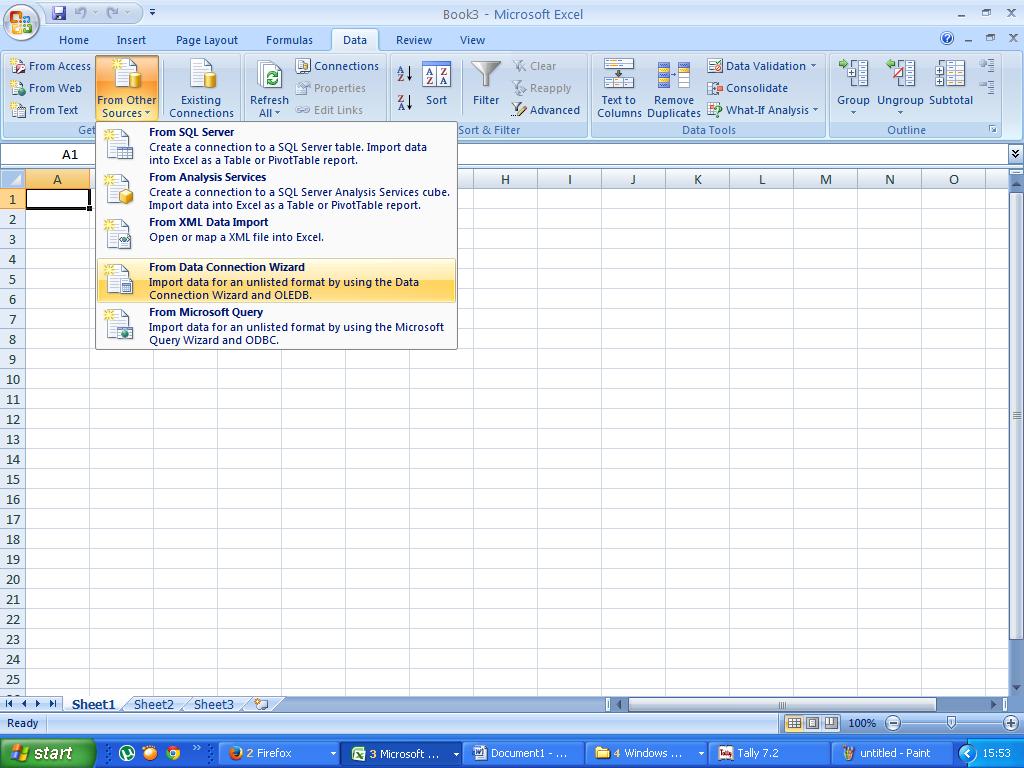The height and width of the screenshot is (768, 1024).
Task: Click the Refresh All icon
Action: pyautogui.click(x=269, y=74)
